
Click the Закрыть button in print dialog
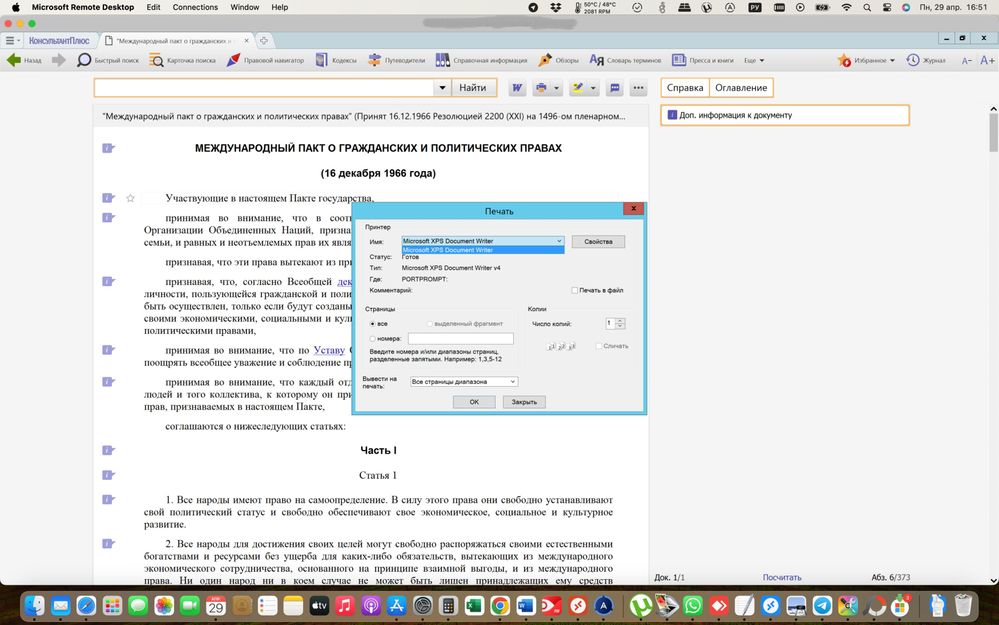pos(524,402)
